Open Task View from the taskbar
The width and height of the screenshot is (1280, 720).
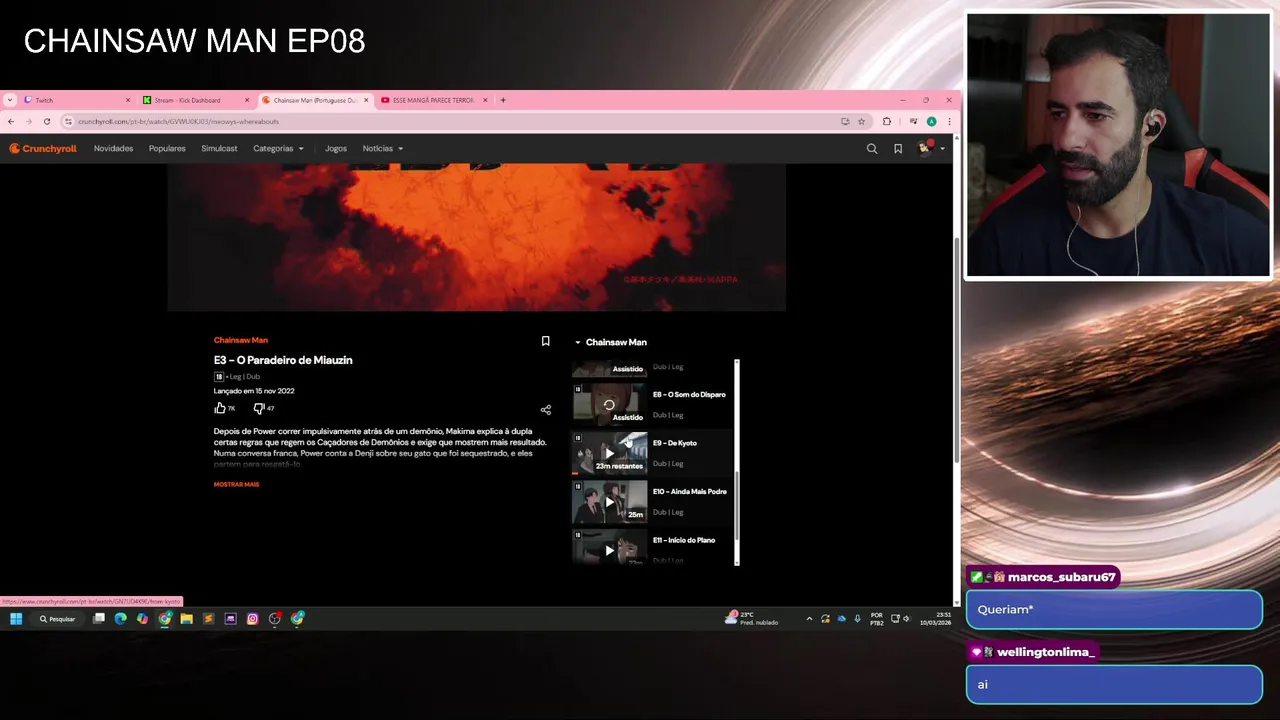click(x=99, y=619)
